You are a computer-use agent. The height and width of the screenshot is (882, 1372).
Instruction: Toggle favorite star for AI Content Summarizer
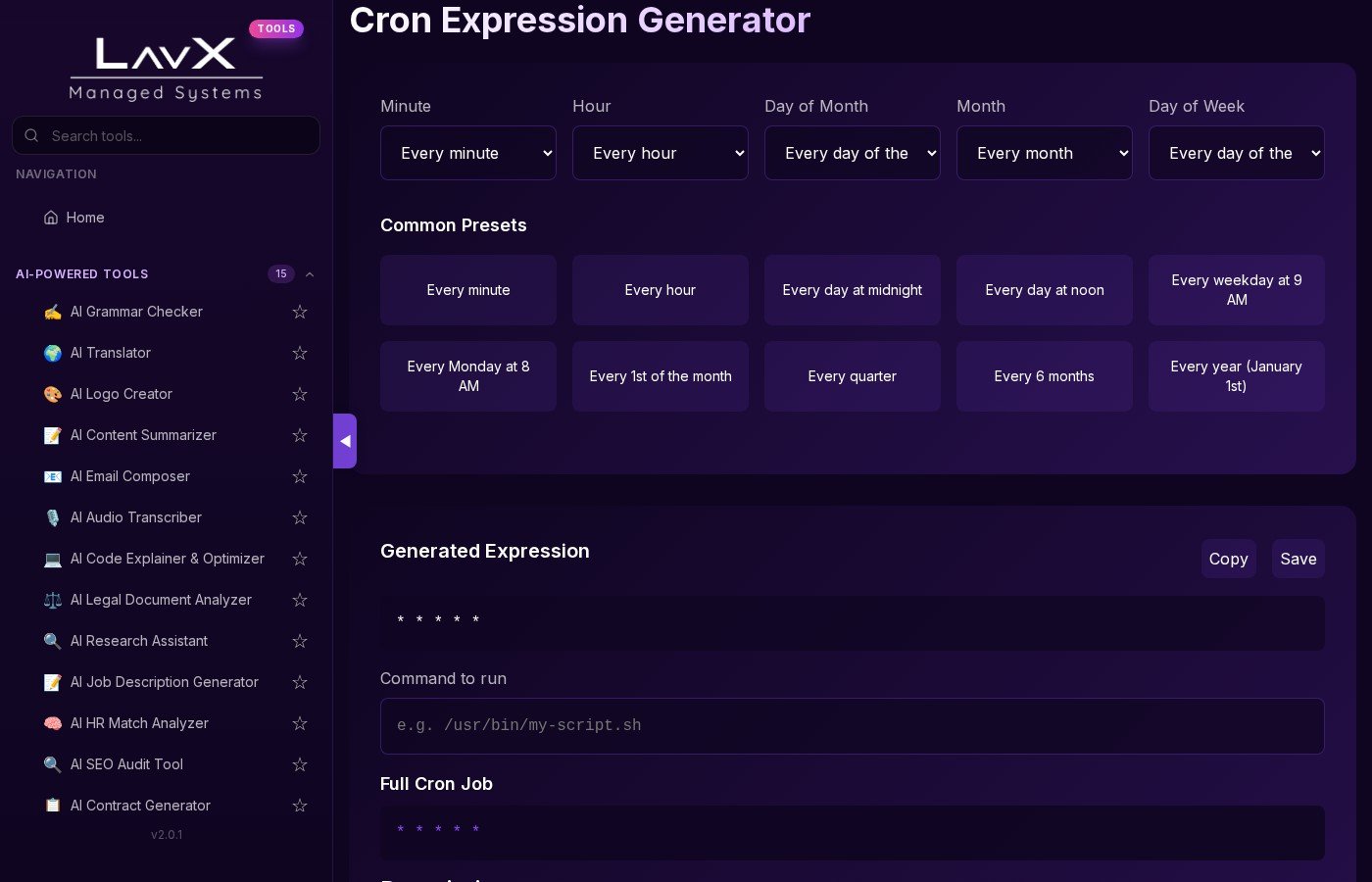point(300,435)
